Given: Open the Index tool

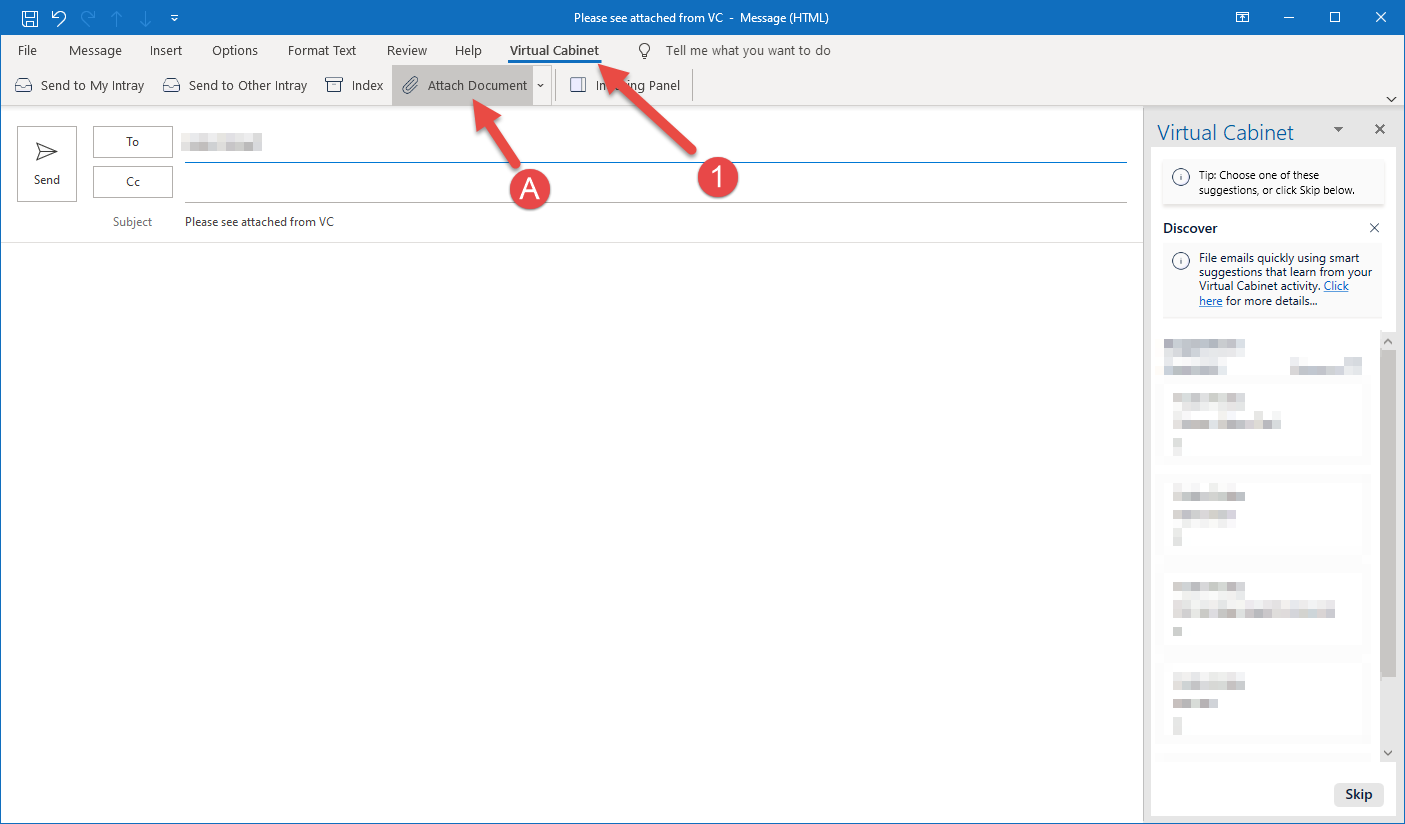Looking at the screenshot, I should point(354,85).
